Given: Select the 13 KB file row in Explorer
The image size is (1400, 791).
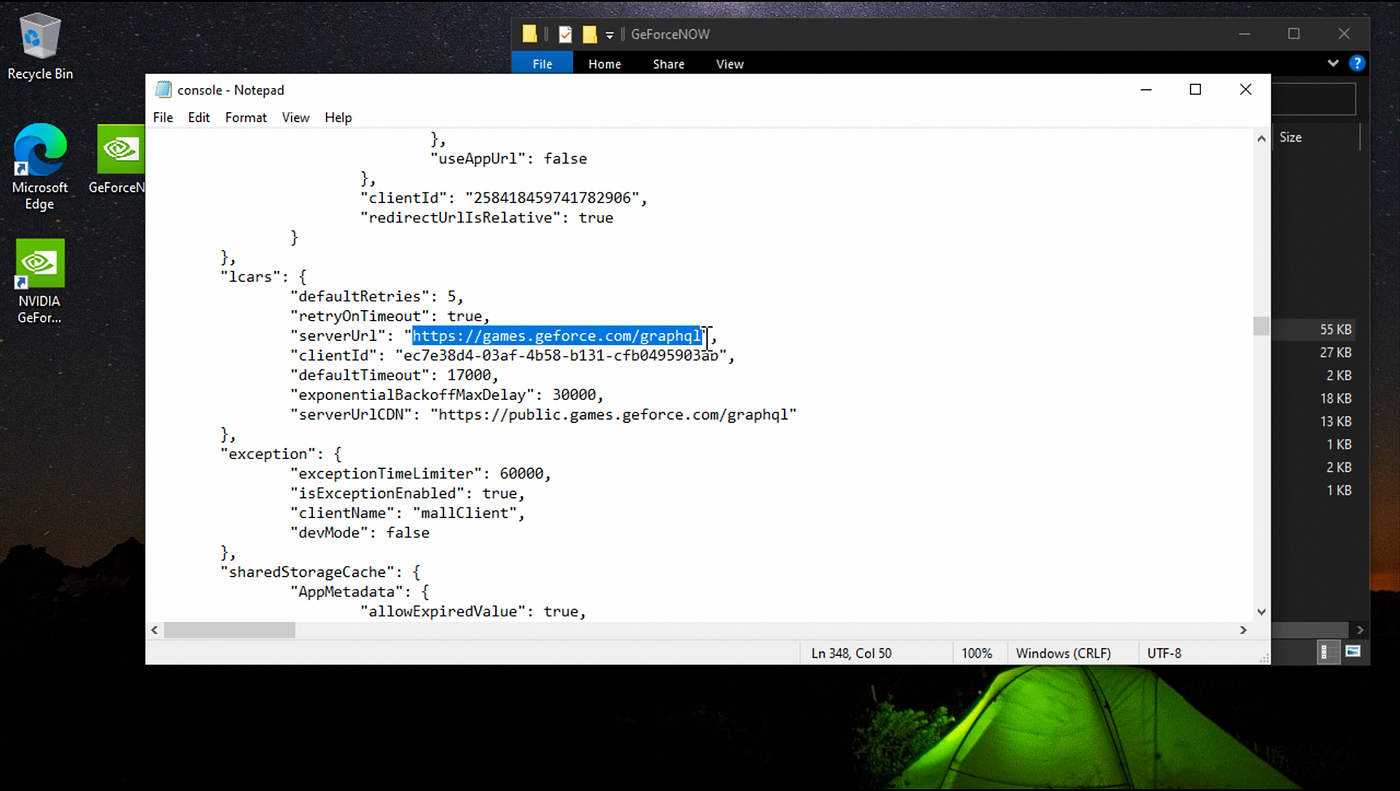Looking at the screenshot, I should [x=1319, y=421].
